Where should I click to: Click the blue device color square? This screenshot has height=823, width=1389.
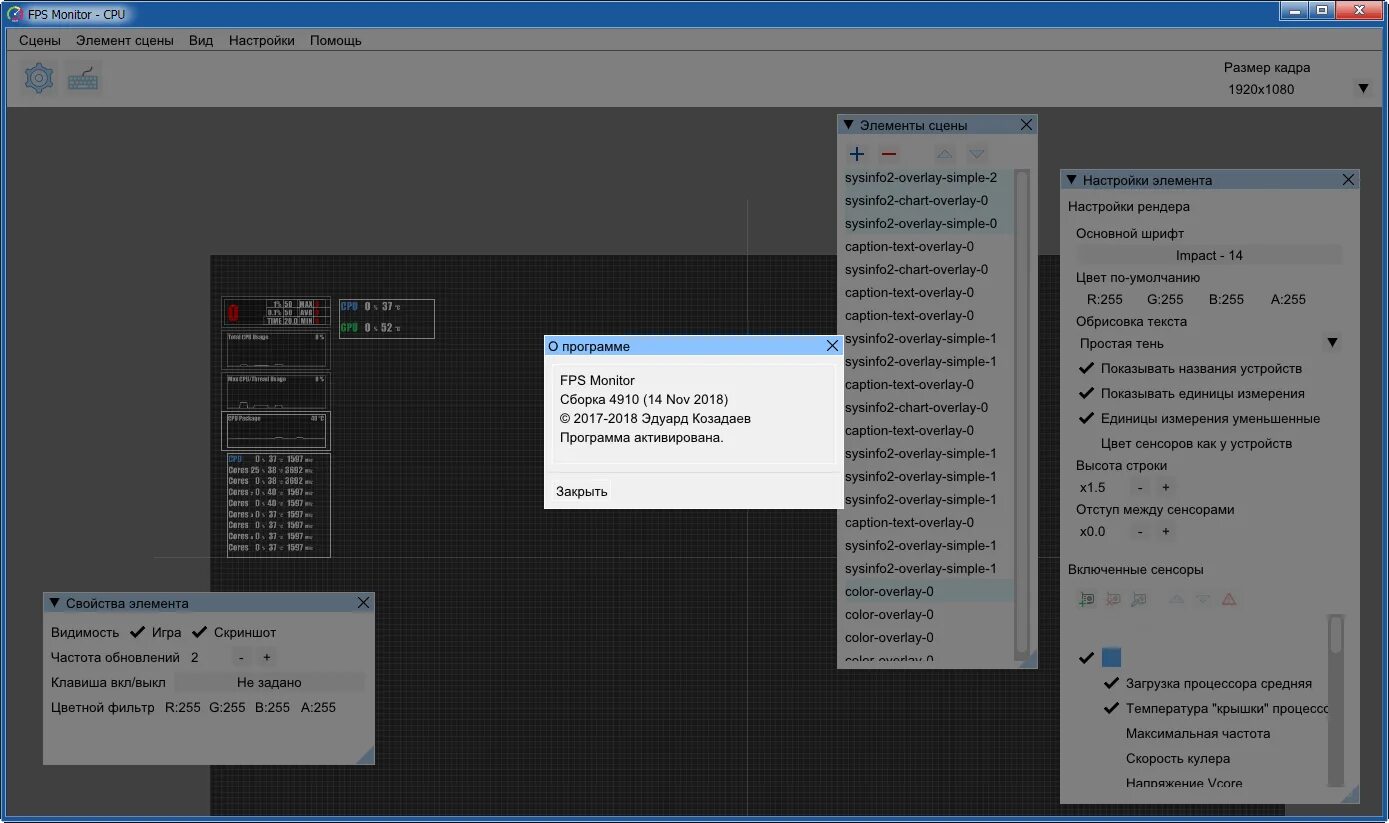1112,657
